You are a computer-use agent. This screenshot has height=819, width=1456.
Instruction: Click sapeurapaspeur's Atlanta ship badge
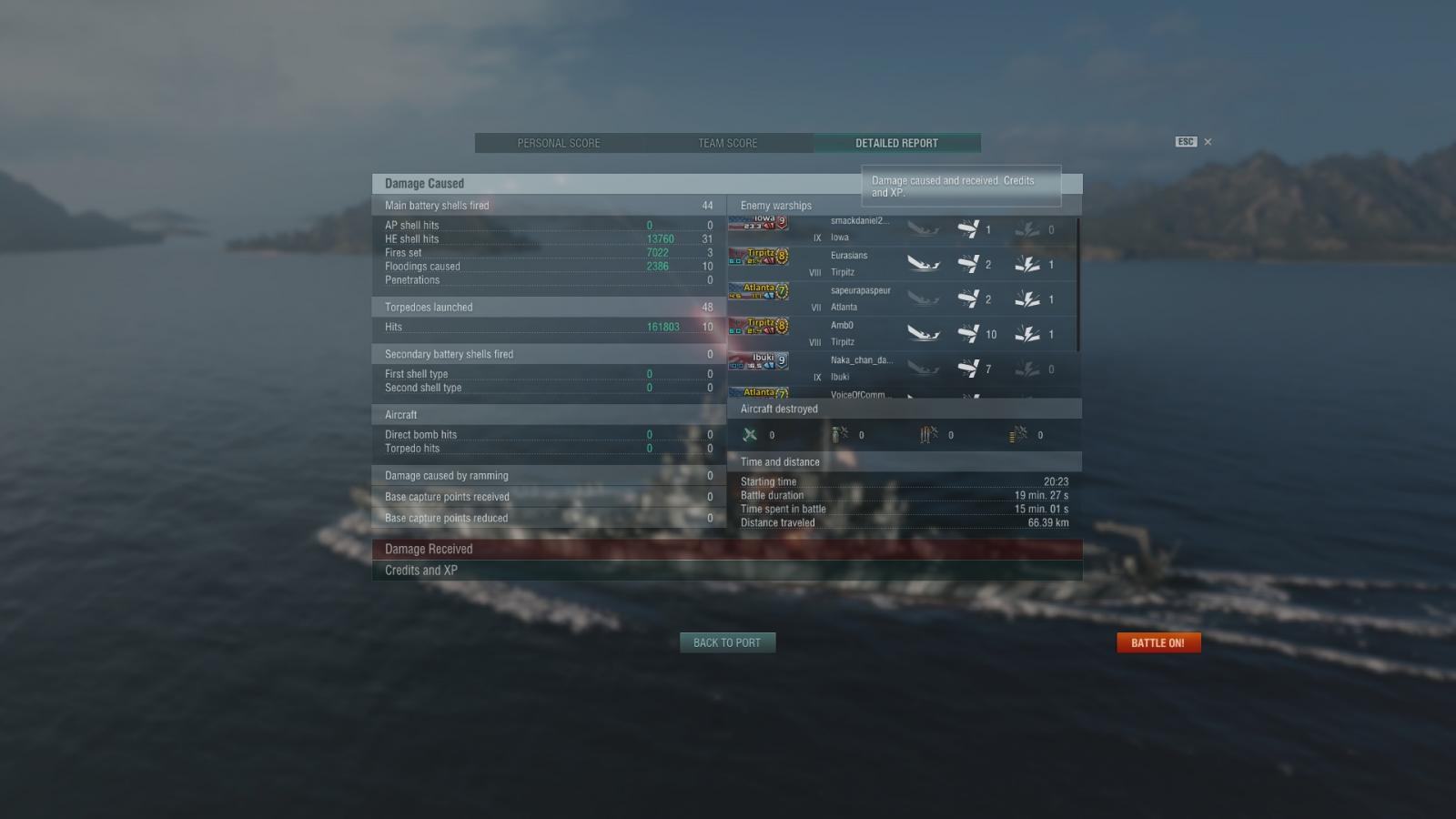(758, 291)
